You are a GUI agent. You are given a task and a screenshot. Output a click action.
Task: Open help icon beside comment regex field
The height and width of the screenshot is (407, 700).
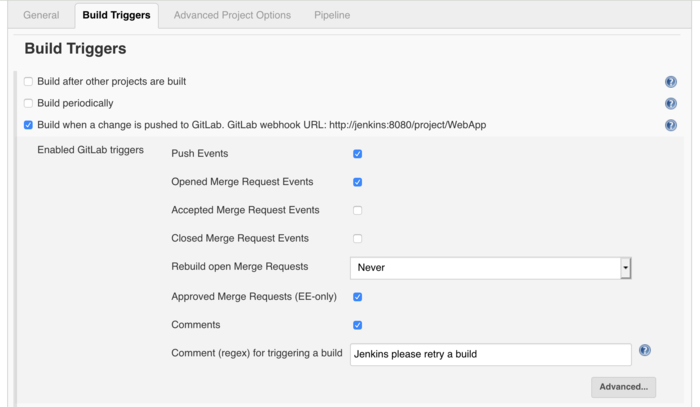point(645,350)
